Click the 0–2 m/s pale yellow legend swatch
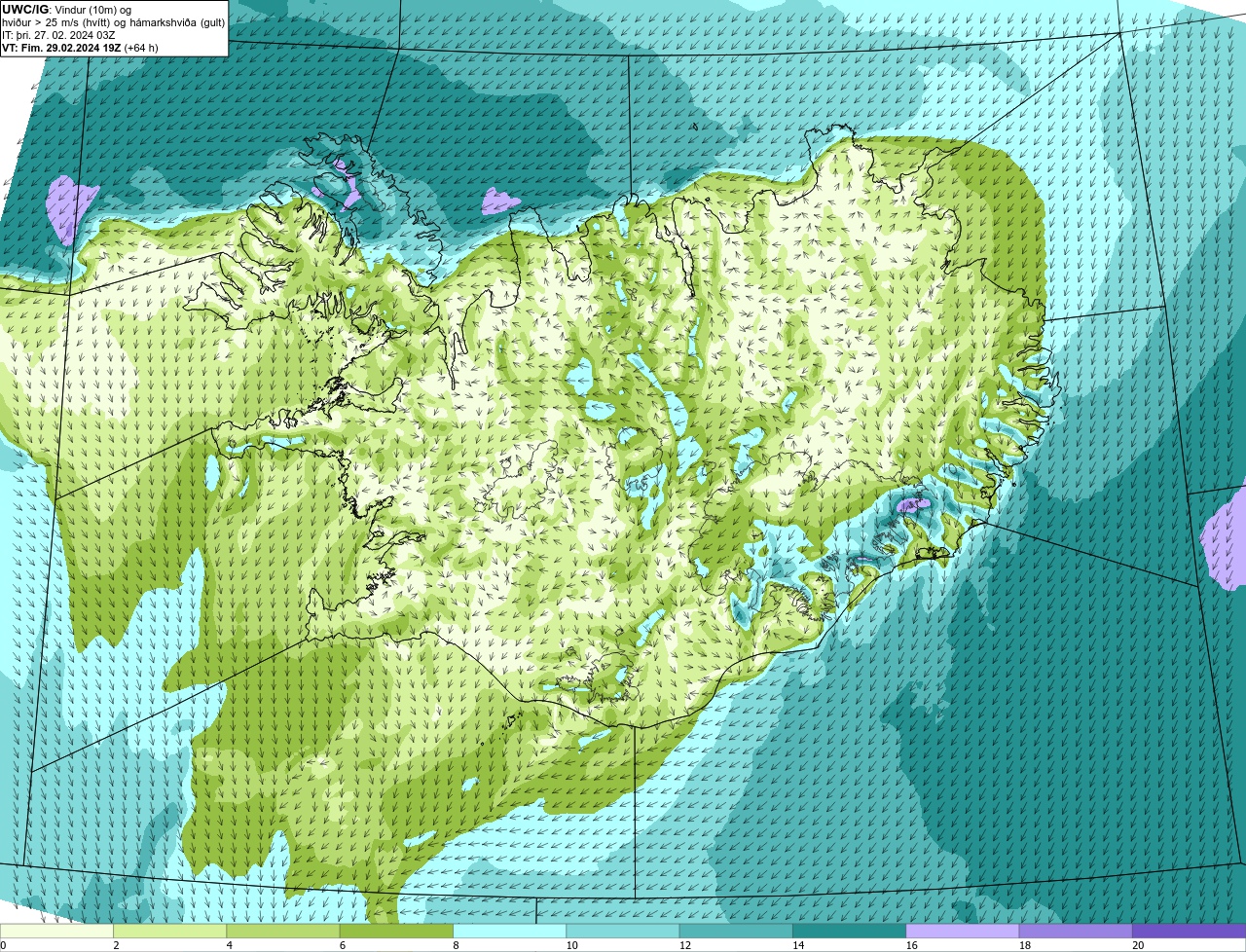1246x952 pixels. tap(56, 931)
